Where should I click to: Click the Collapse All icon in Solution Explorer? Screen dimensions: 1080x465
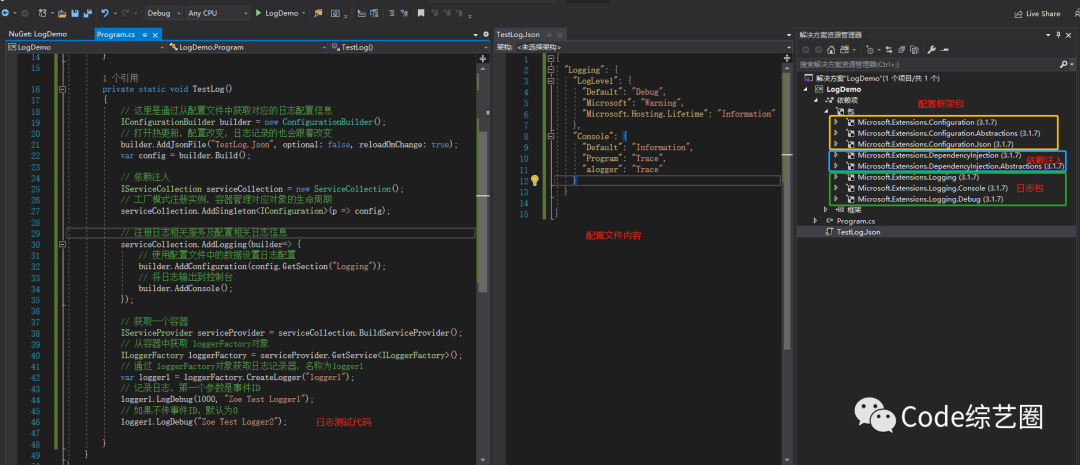point(902,50)
